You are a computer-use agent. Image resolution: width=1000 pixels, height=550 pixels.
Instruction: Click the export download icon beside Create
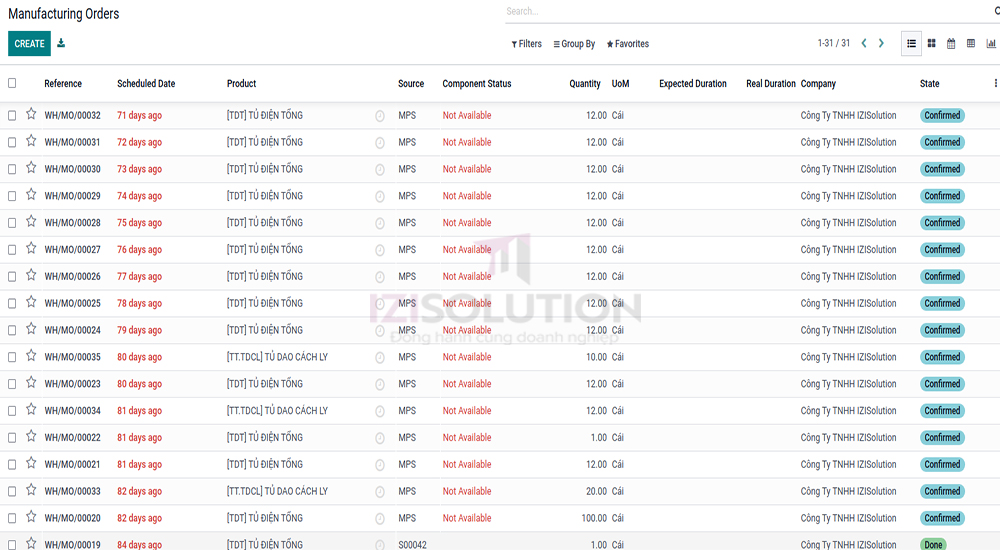pos(61,43)
